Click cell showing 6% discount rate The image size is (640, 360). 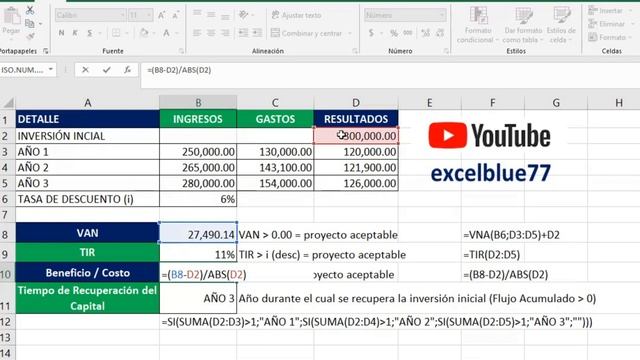(x=198, y=199)
